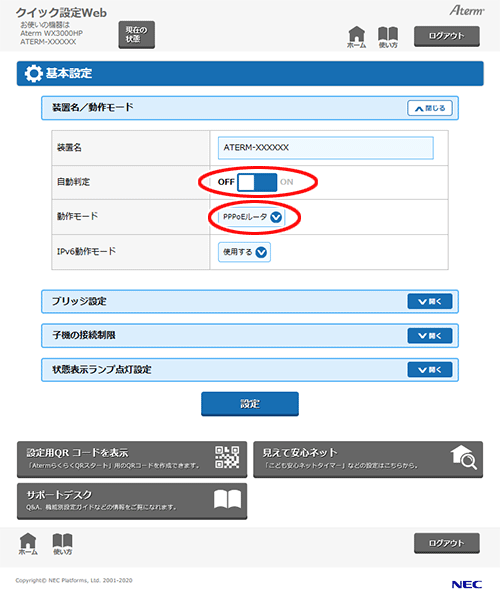The width and height of the screenshot is (500, 607).
Task: Open the 使い方 book icon in header
Action: 388,37
